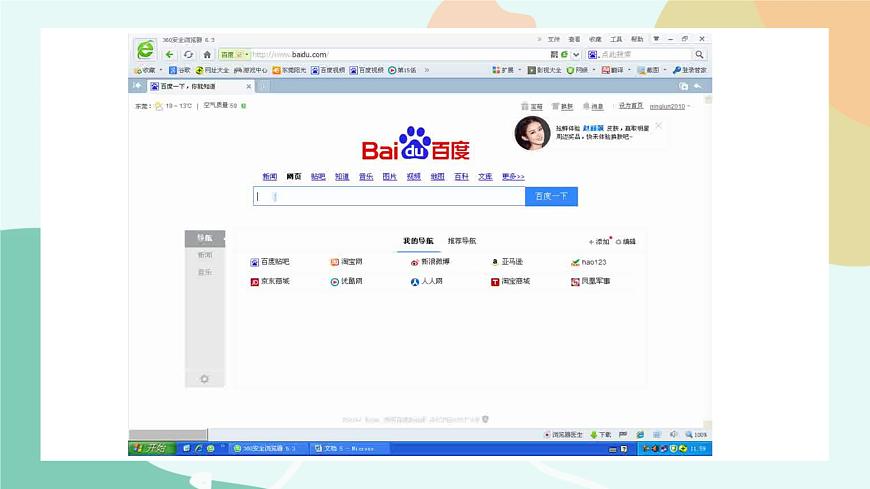Open the 京东商城 navigation shortcut
The width and height of the screenshot is (870, 489).
click(270, 281)
